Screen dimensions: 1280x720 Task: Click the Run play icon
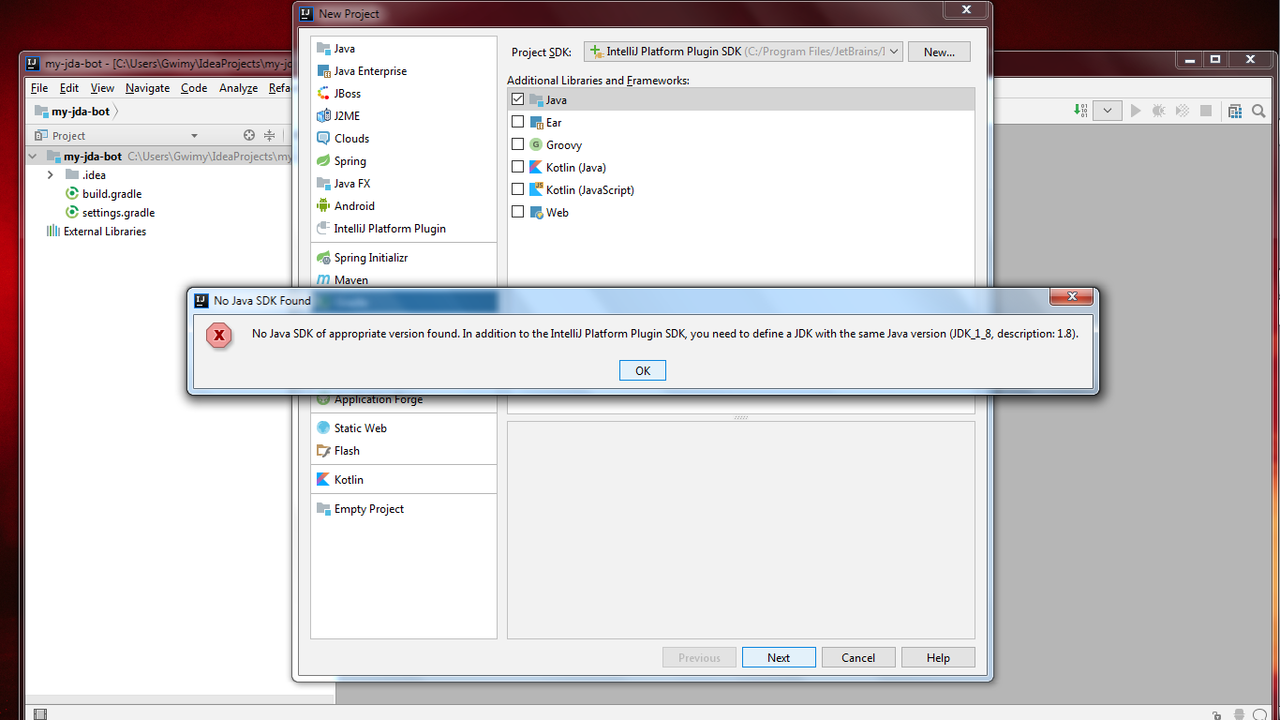coord(1135,111)
